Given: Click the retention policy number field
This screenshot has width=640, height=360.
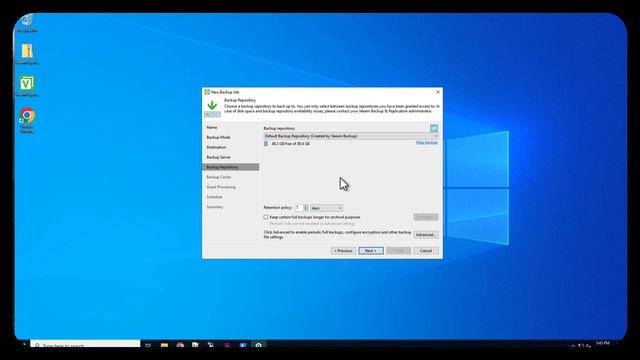Looking at the screenshot, I should pyautogui.click(x=300, y=208).
